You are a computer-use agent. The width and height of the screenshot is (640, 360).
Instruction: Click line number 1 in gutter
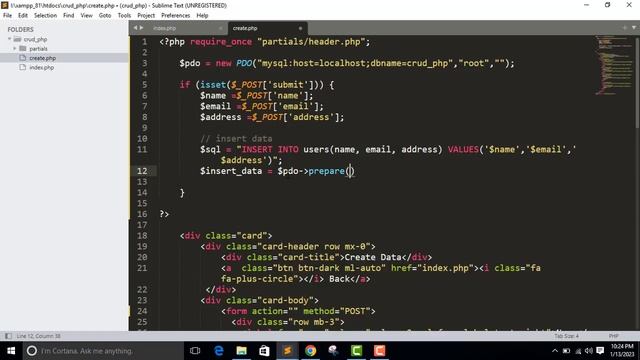pyautogui.click(x=144, y=42)
